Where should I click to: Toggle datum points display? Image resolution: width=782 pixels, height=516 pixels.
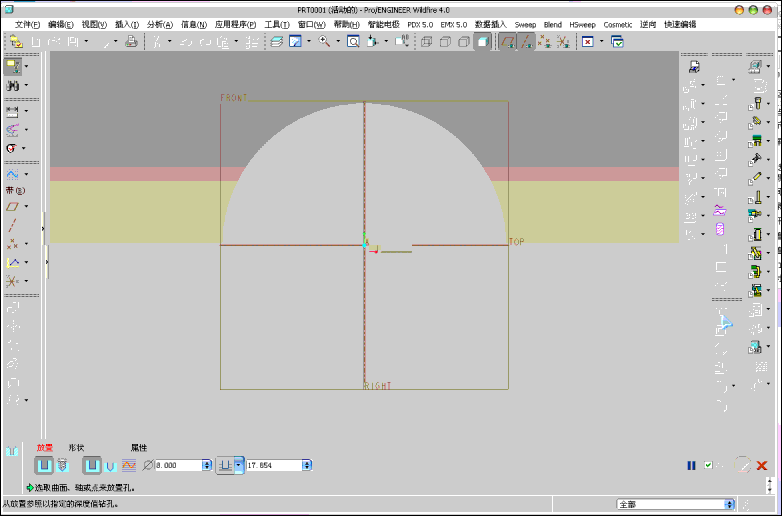545,42
